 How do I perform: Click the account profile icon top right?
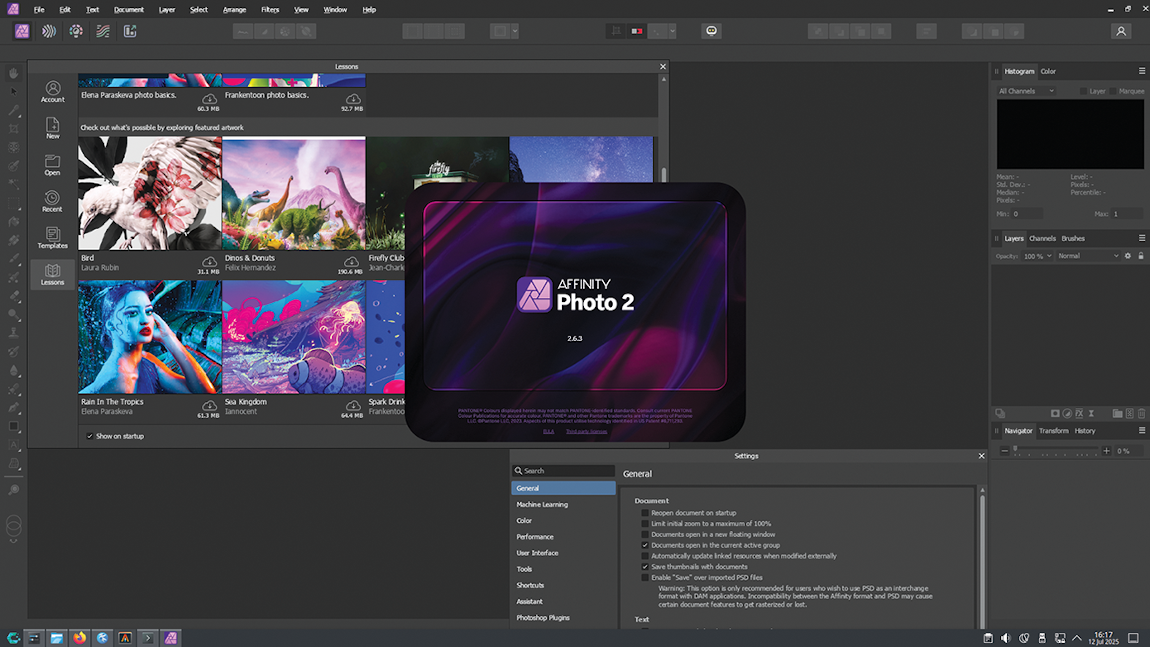(x=1121, y=31)
